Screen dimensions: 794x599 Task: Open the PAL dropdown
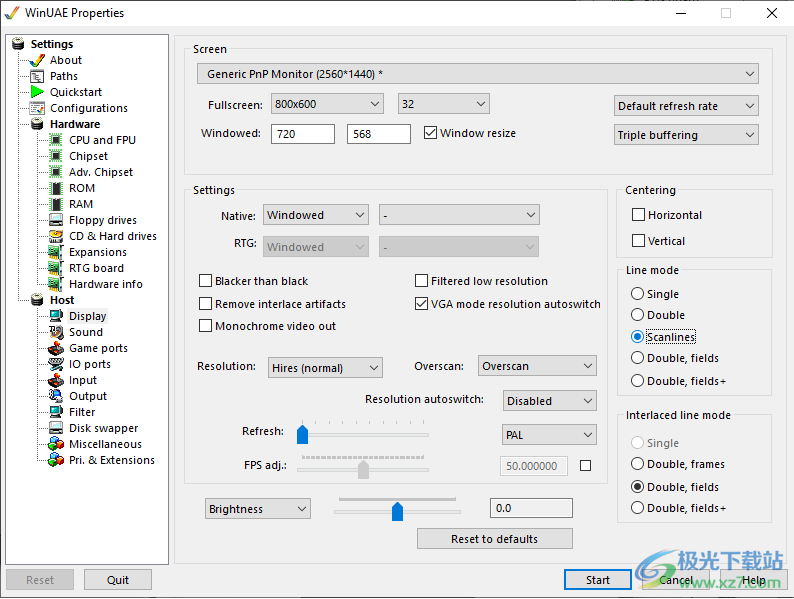(549, 435)
